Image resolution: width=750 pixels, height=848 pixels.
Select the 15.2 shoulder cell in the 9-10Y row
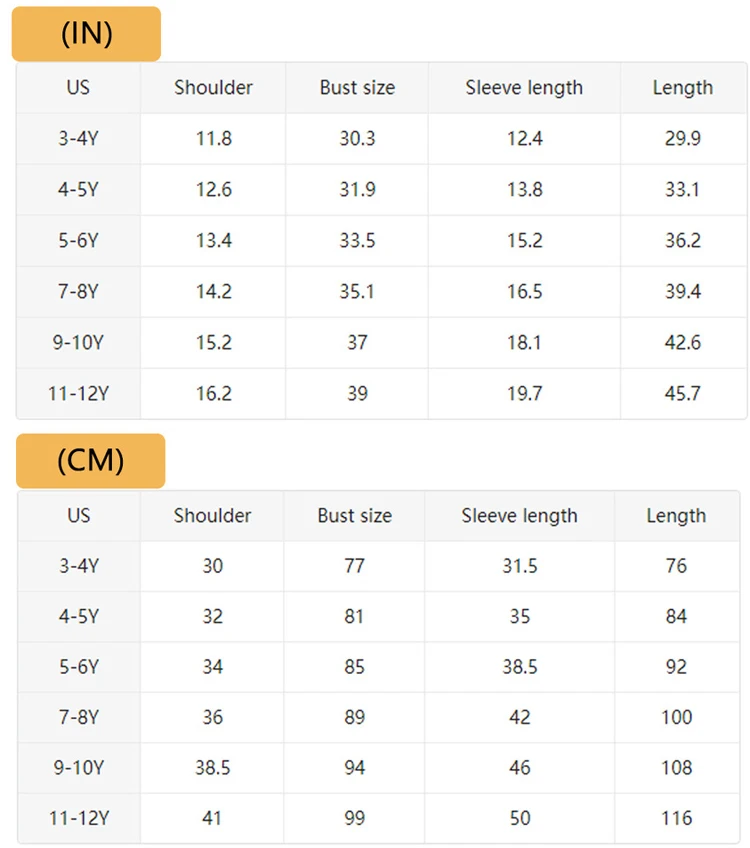[x=213, y=343]
